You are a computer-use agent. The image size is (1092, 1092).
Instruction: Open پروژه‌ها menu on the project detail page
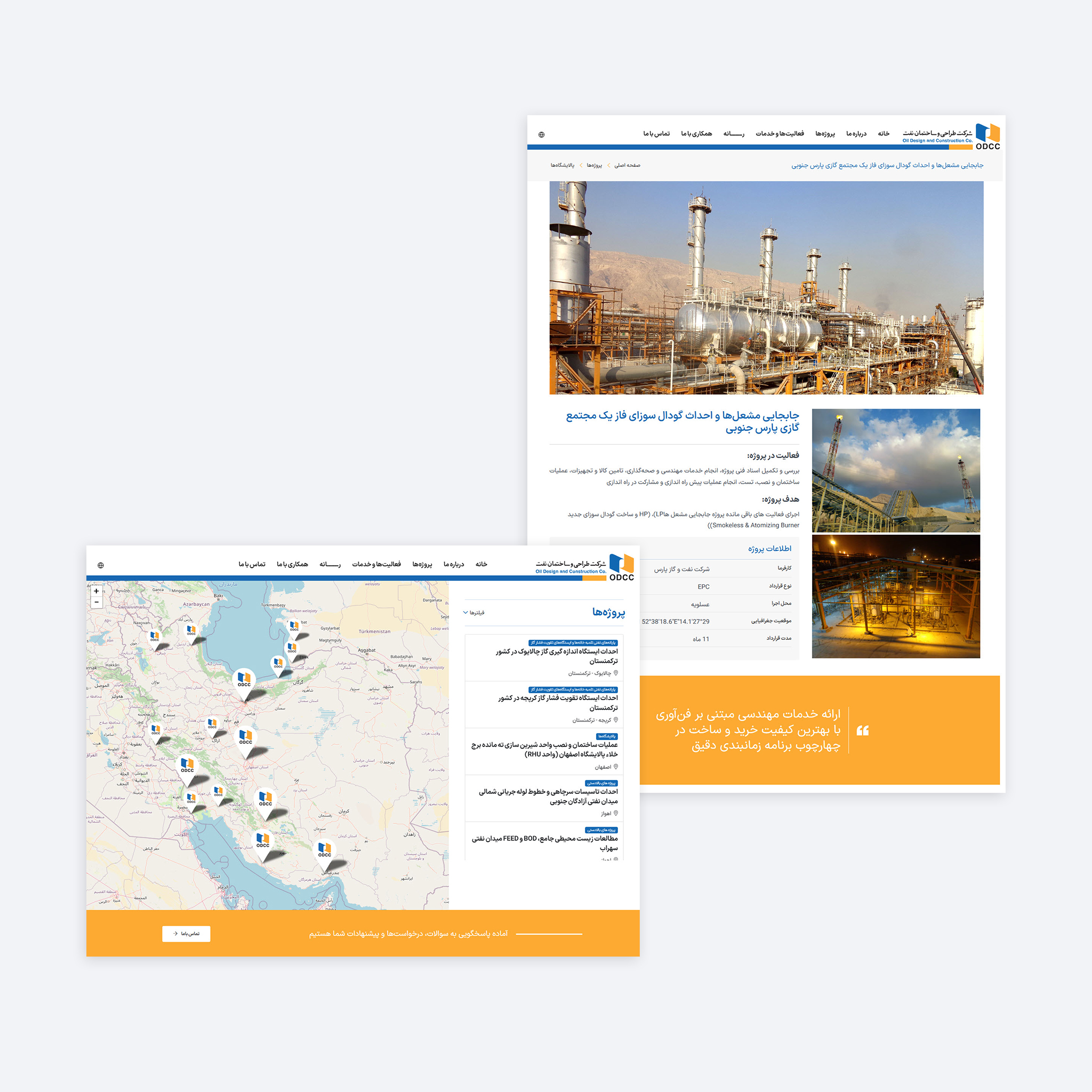click(825, 133)
